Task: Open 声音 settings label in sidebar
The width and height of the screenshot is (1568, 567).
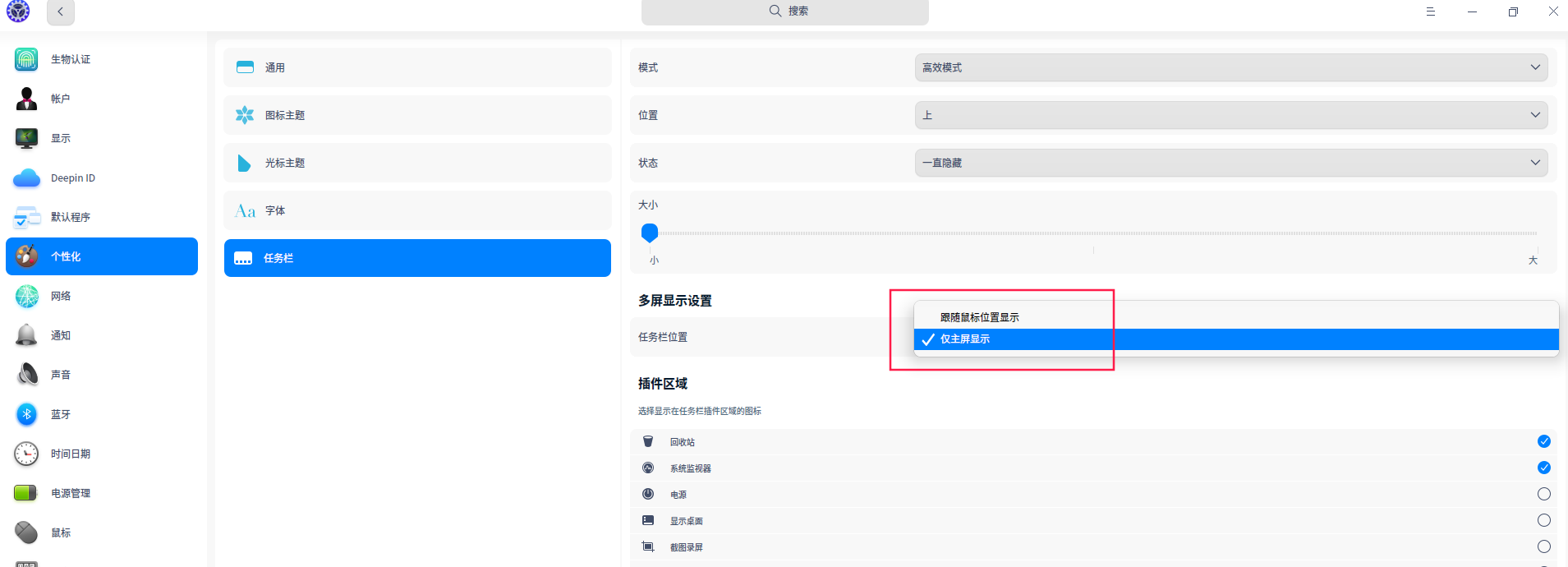Action: [x=61, y=375]
